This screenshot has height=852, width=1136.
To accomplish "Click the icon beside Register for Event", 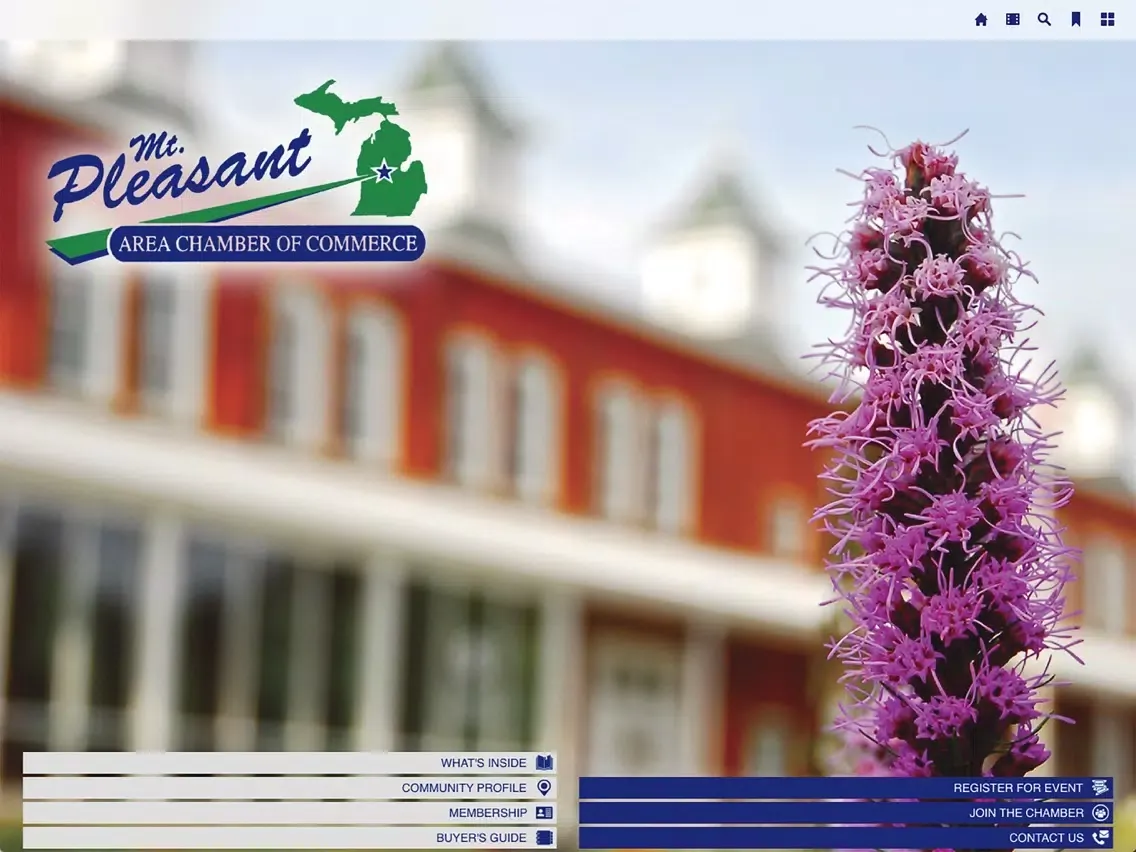I will tap(1100, 788).
